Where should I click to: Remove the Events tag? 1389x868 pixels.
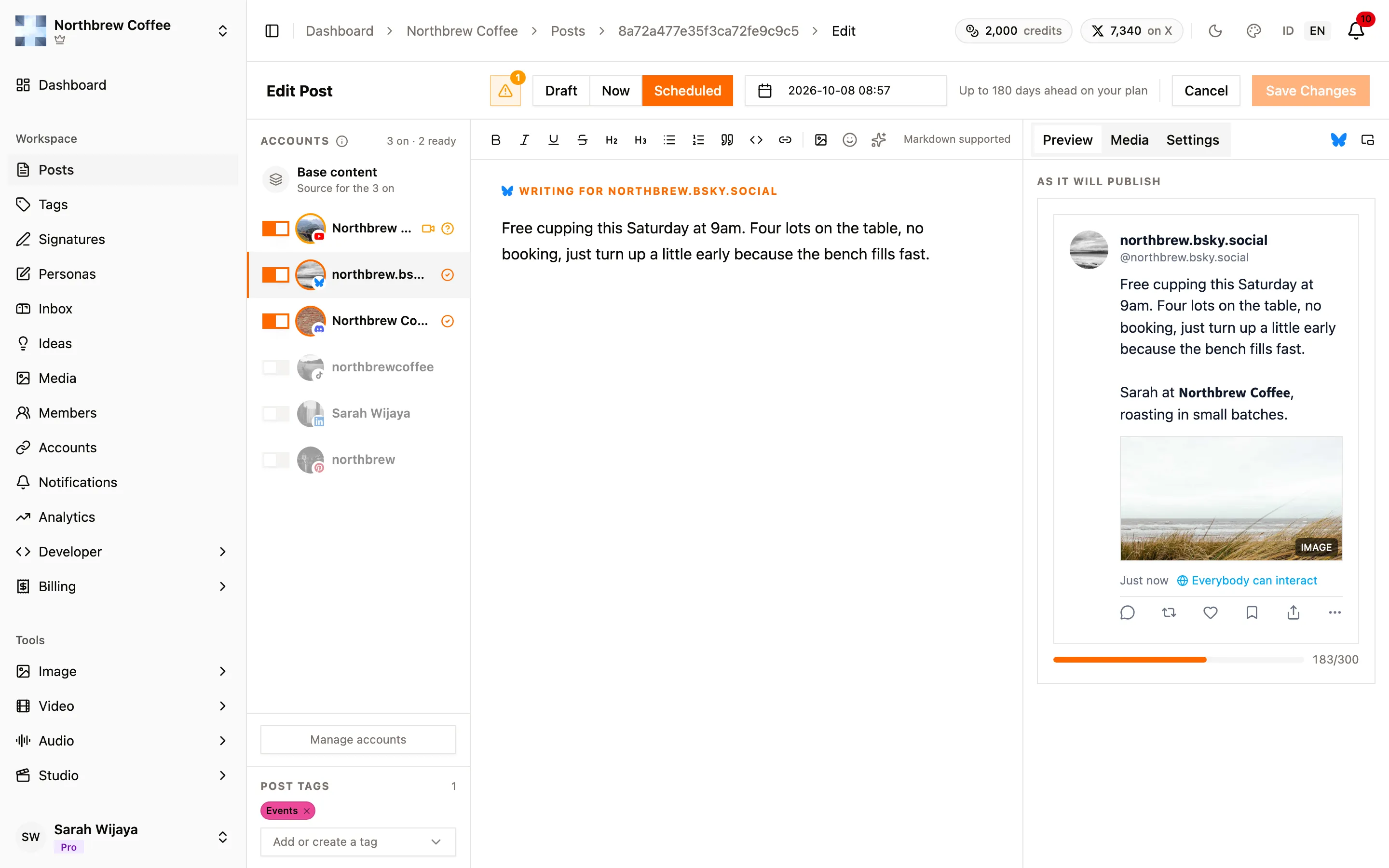click(x=307, y=811)
